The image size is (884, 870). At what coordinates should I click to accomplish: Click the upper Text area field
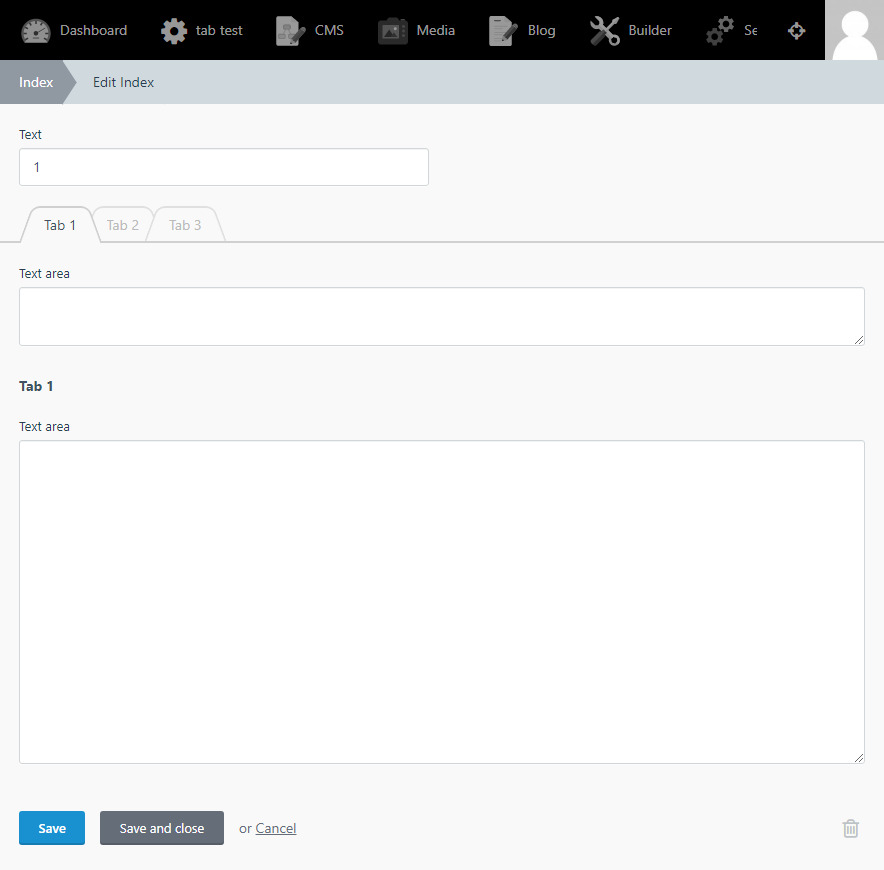441,314
